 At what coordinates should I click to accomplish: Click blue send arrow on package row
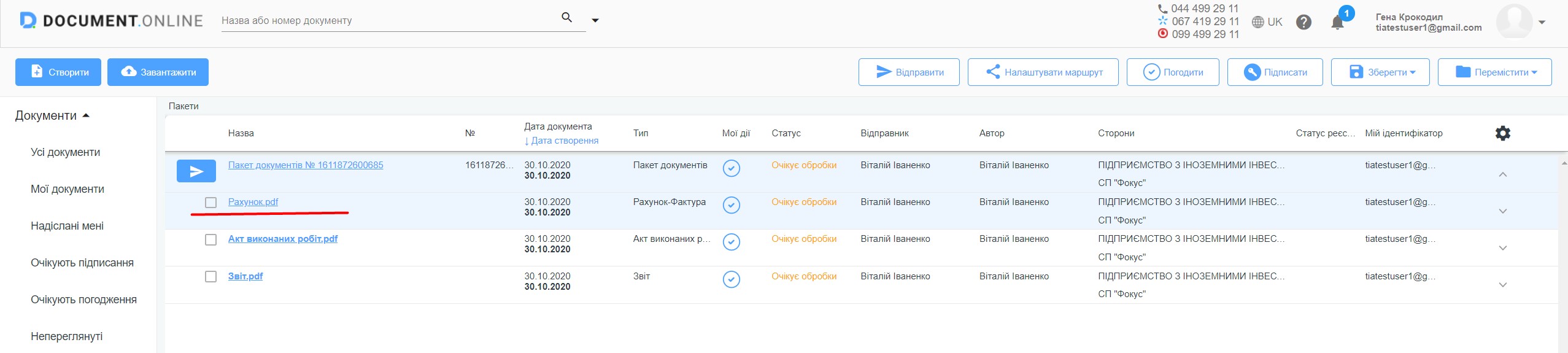(x=196, y=171)
